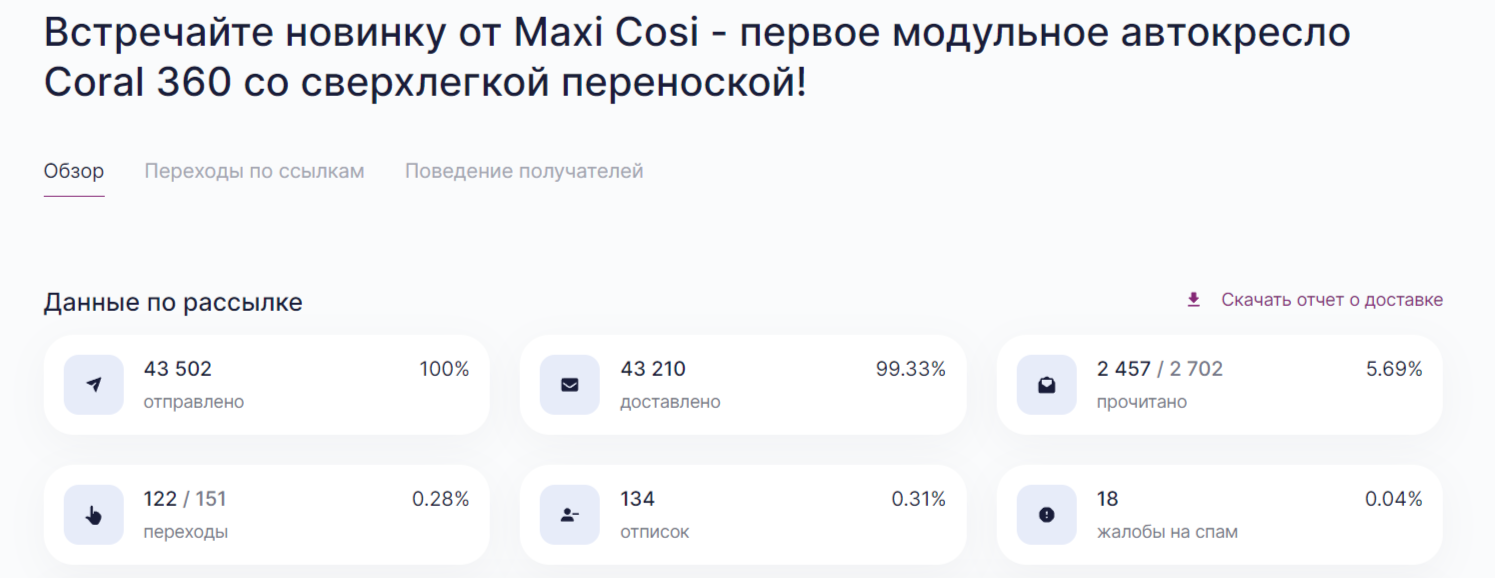This screenshot has width=1495, height=578.
Task: Click the 122 / 151 clicks value
Action: (x=185, y=499)
